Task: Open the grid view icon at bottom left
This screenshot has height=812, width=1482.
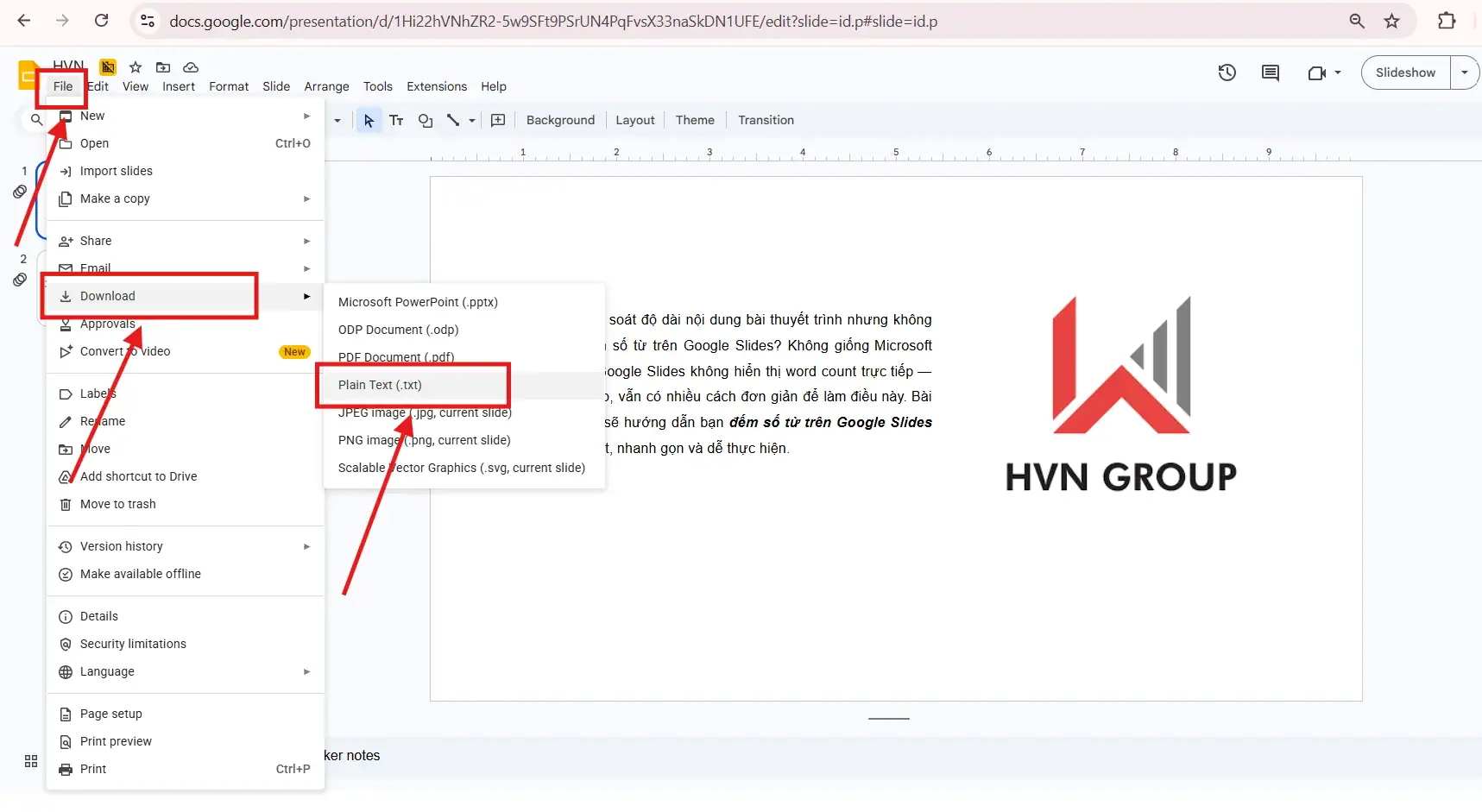Action: 30,762
